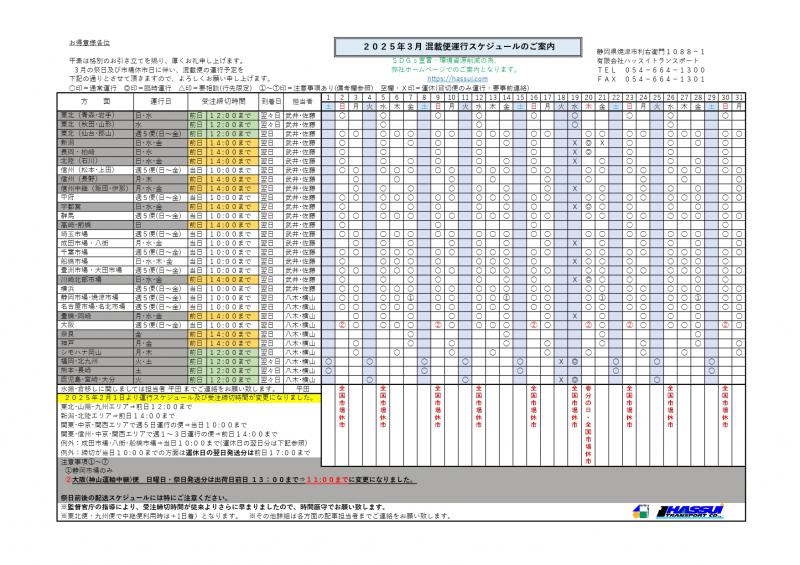Image resolution: width=800 pixels, height=565 pixels.
Task: Select the 船橋市場 row label
Action: pos(95,261)
